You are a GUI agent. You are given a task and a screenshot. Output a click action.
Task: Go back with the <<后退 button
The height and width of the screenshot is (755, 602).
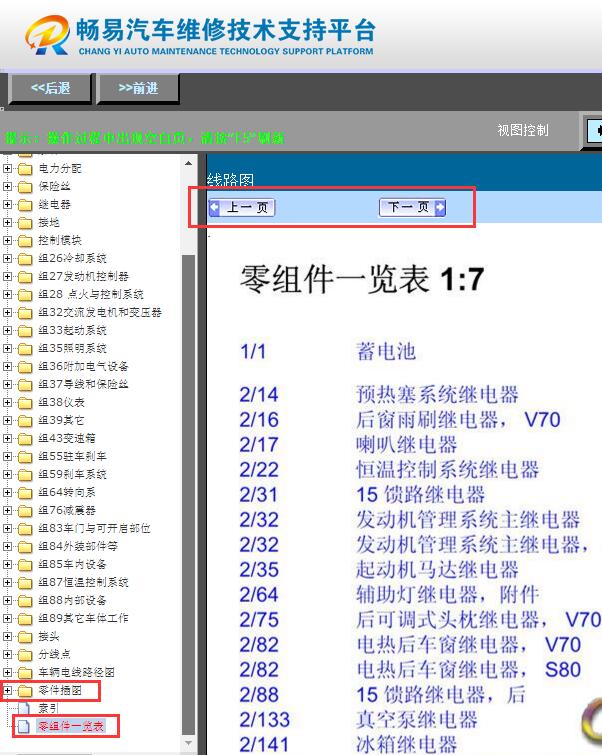(x=50, y=88)
